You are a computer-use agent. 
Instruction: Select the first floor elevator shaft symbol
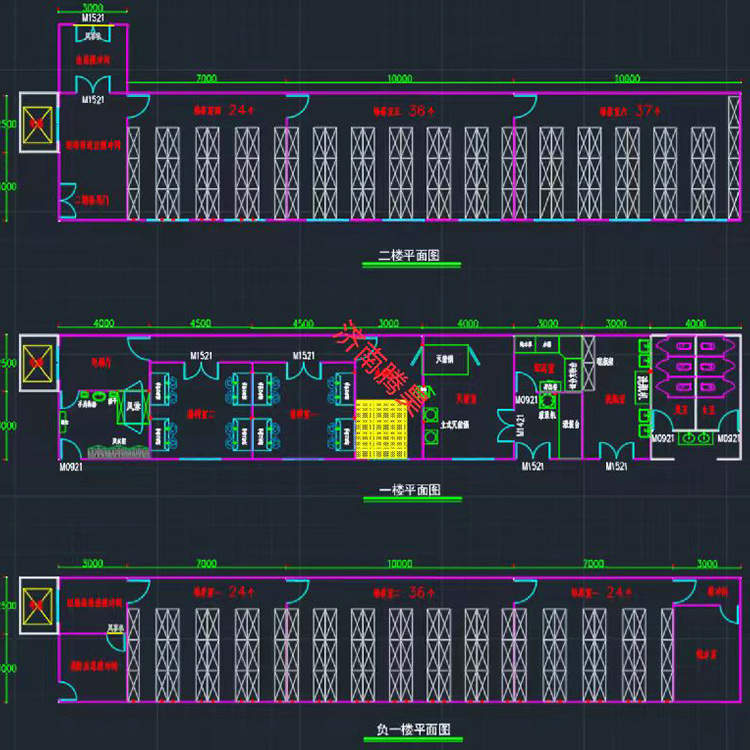pos(37,359)
